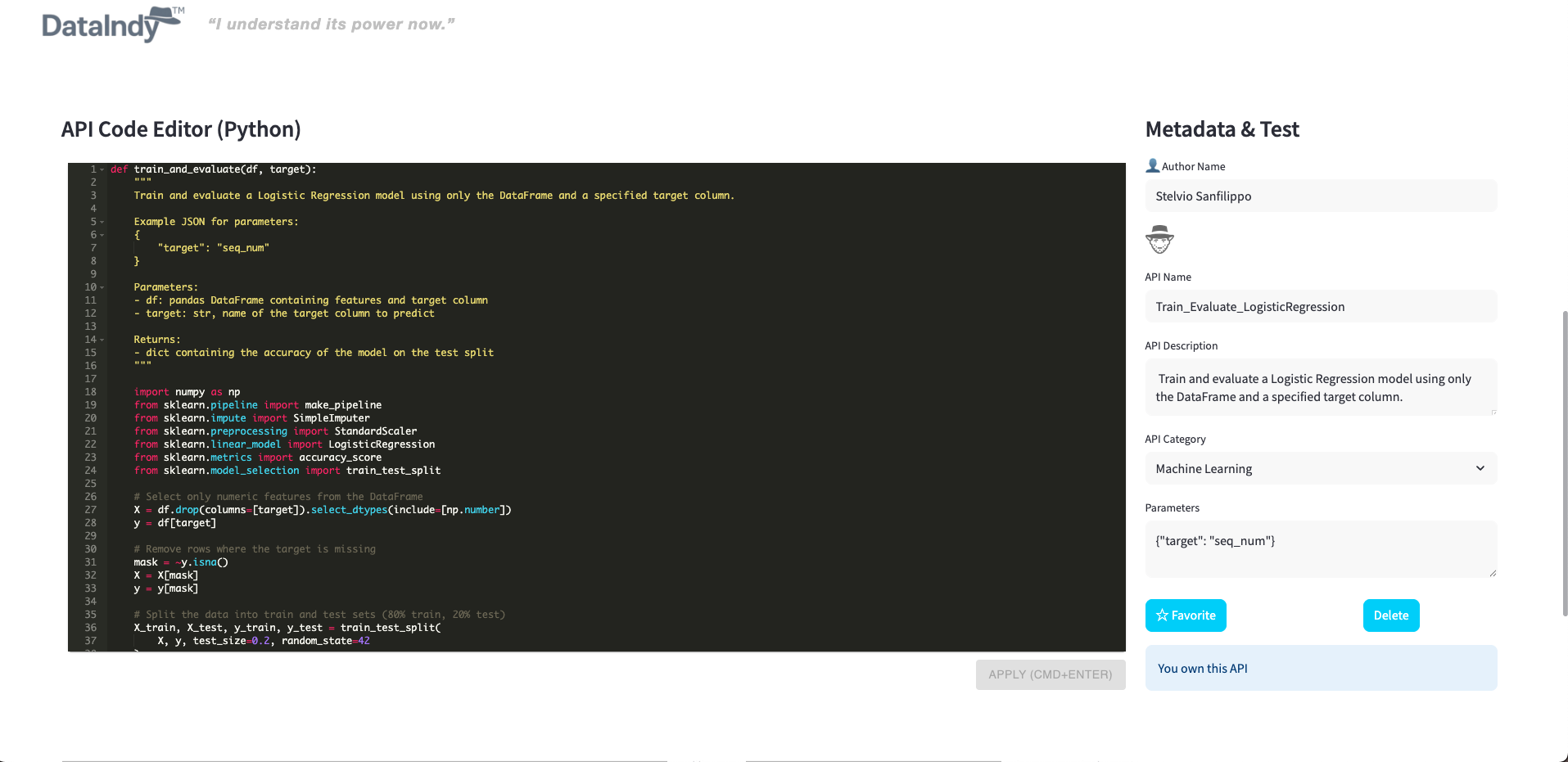Click the person icon beside Author Name label
This screenshot has width=1568, height=762.
[x=1152, y=166]
